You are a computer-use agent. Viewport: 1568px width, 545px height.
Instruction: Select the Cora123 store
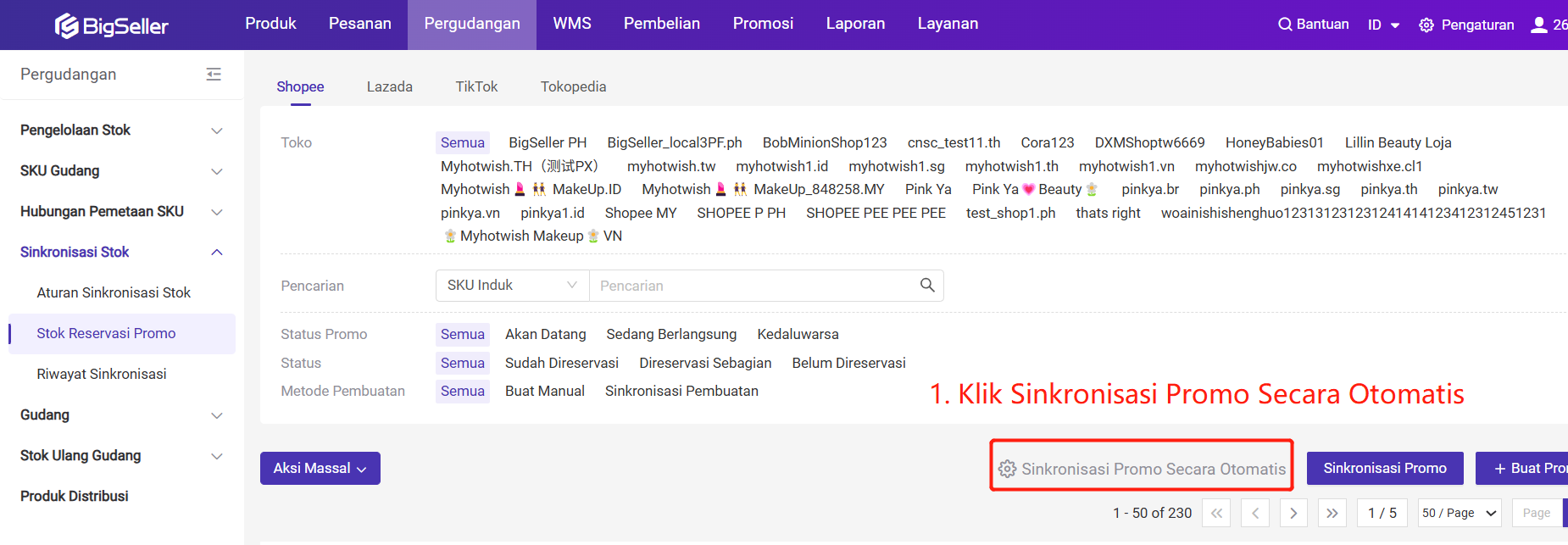pyautogui.click(x=1048, y=142)
